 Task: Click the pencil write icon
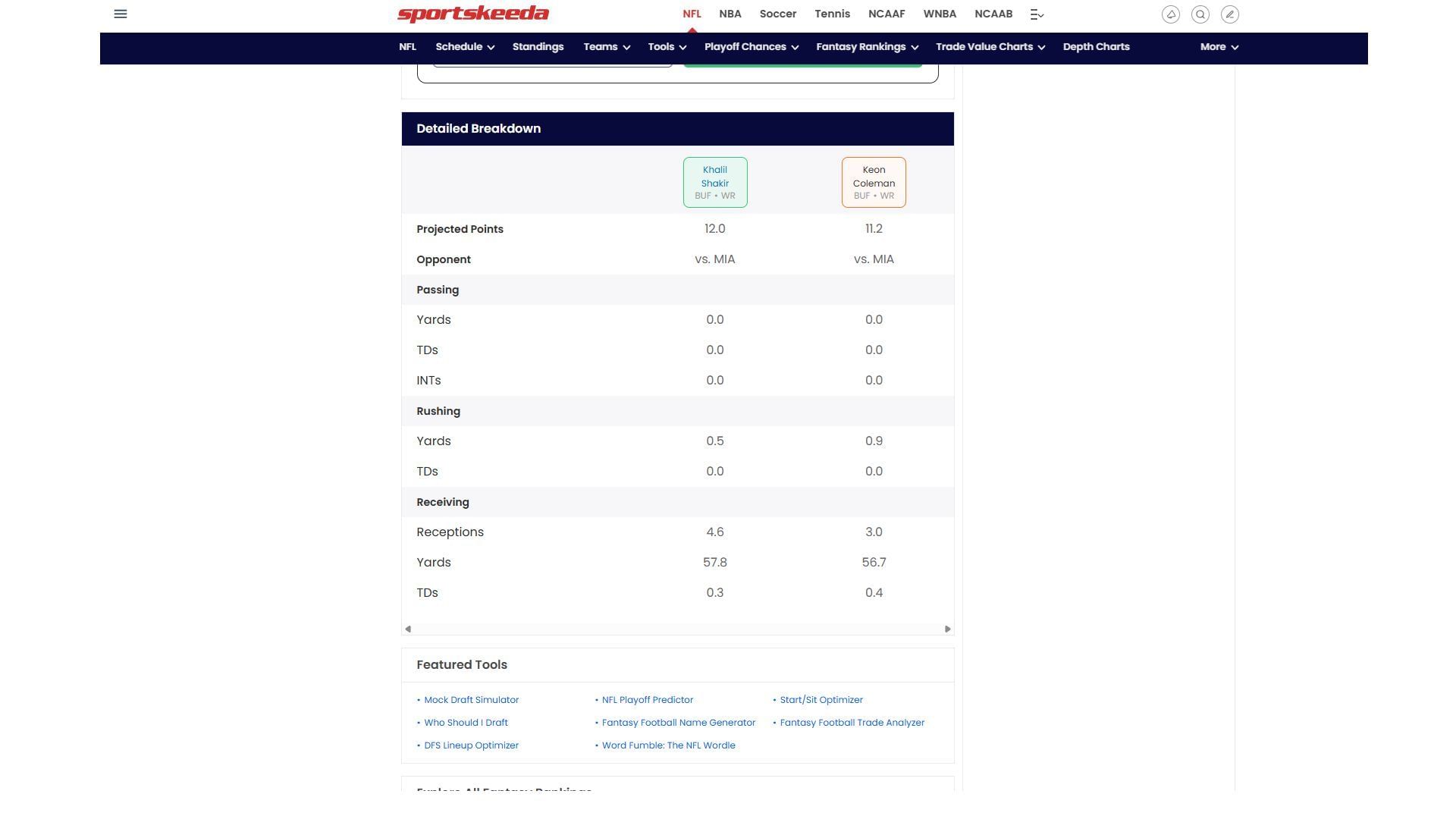(x=1229, y=14)
